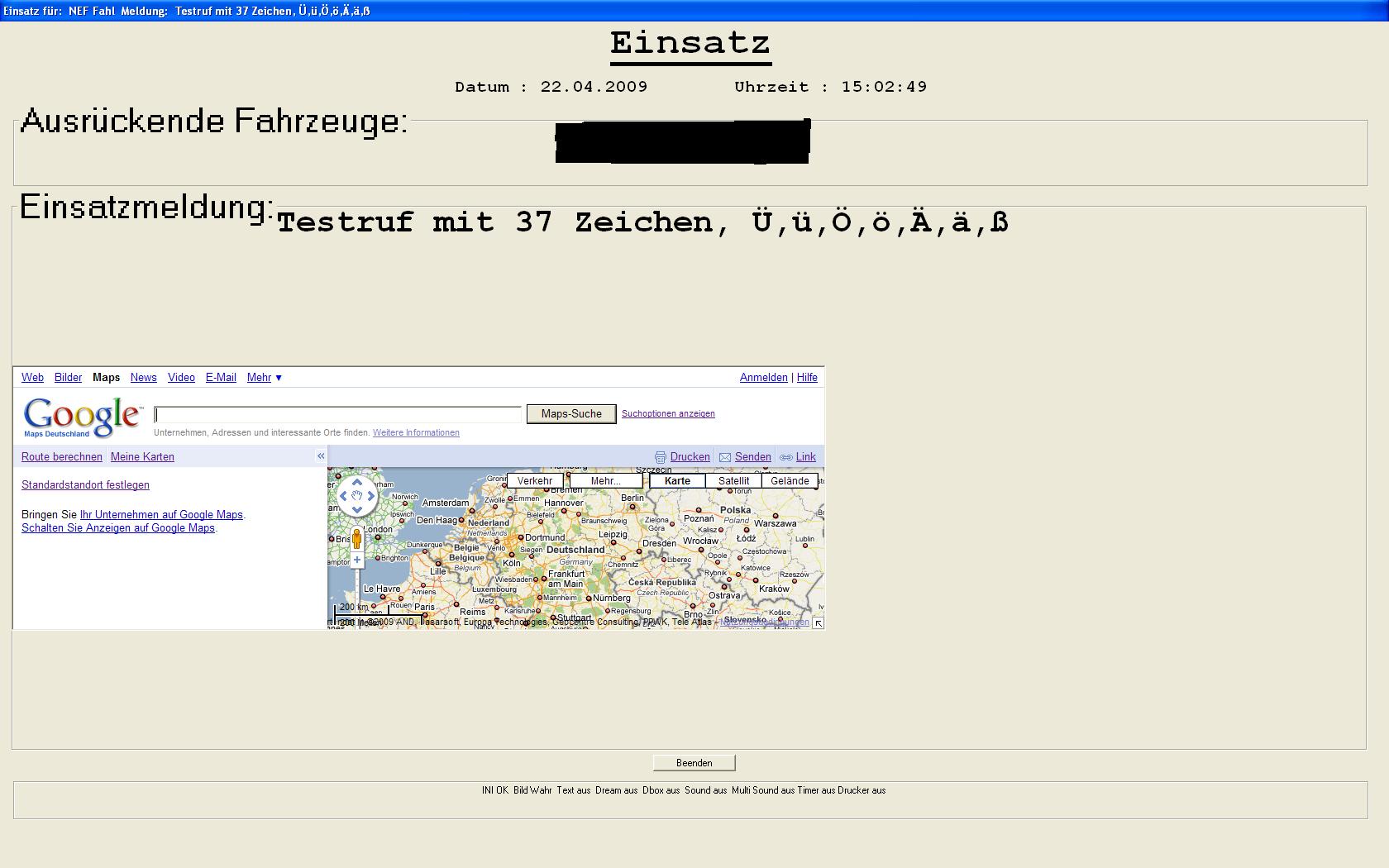The image size is (1389, 868).
Task: Pan the map left with the arrow
Action: pos(343,496)
